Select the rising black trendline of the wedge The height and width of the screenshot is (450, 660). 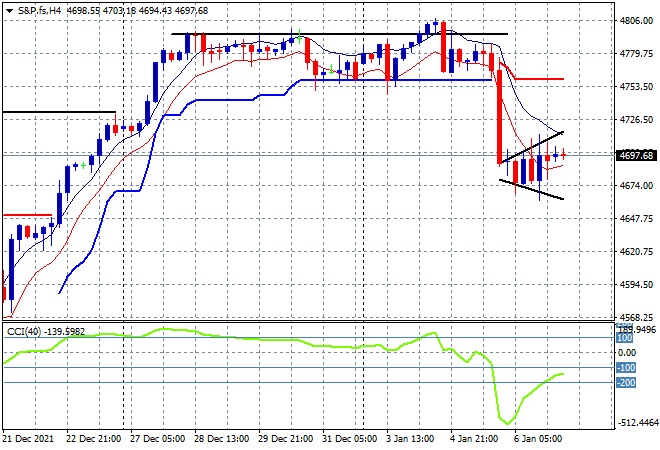[532, 147]
